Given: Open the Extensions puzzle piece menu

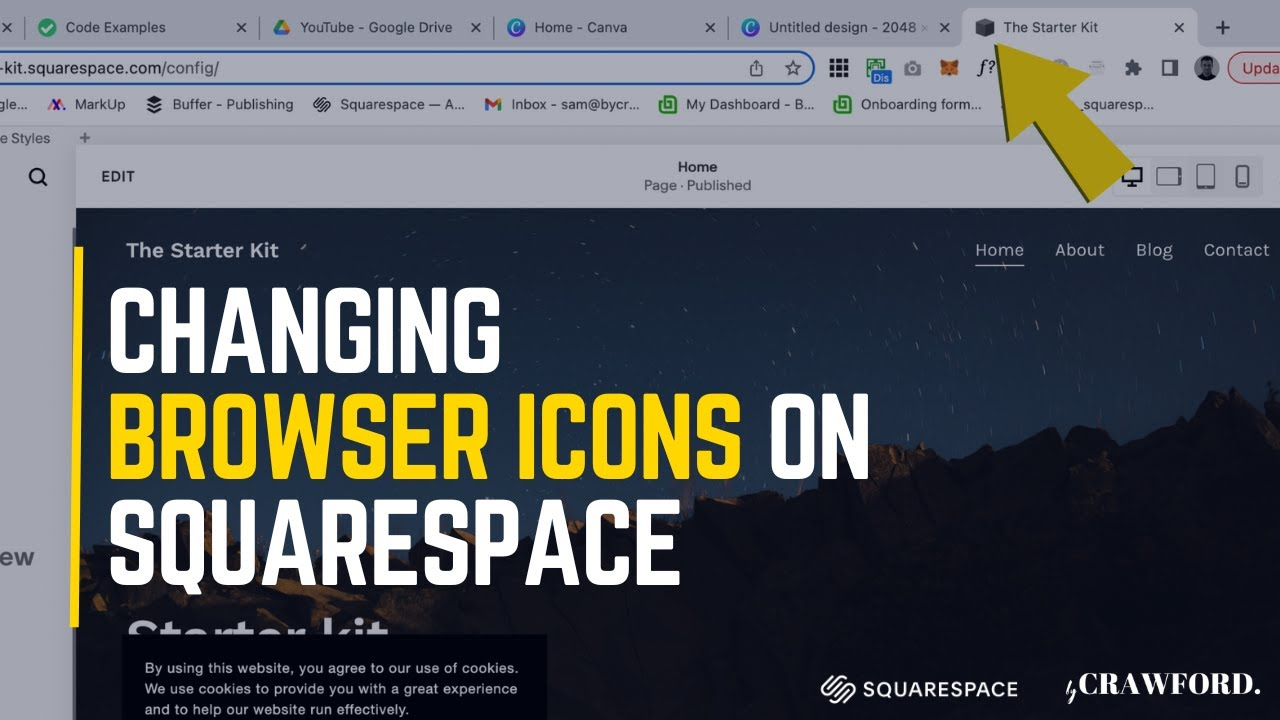Looking at the screenshot, I should [x=1133, y=68].
